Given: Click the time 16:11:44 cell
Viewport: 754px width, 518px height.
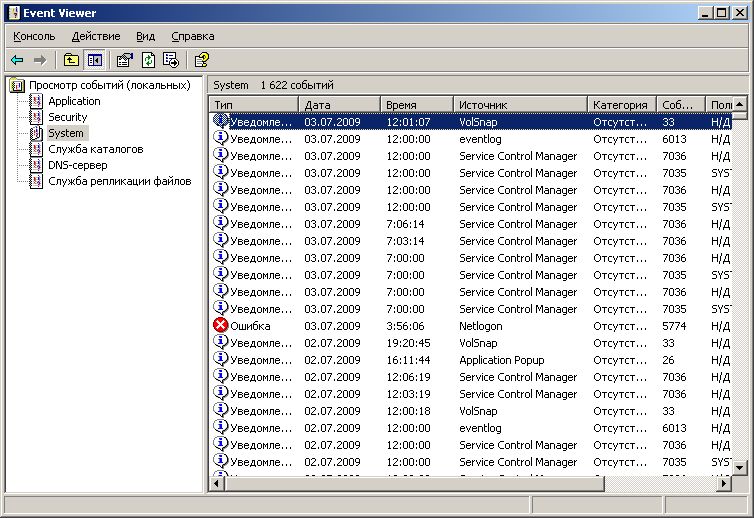Looking at the screenshot, I should coord(408,360).
